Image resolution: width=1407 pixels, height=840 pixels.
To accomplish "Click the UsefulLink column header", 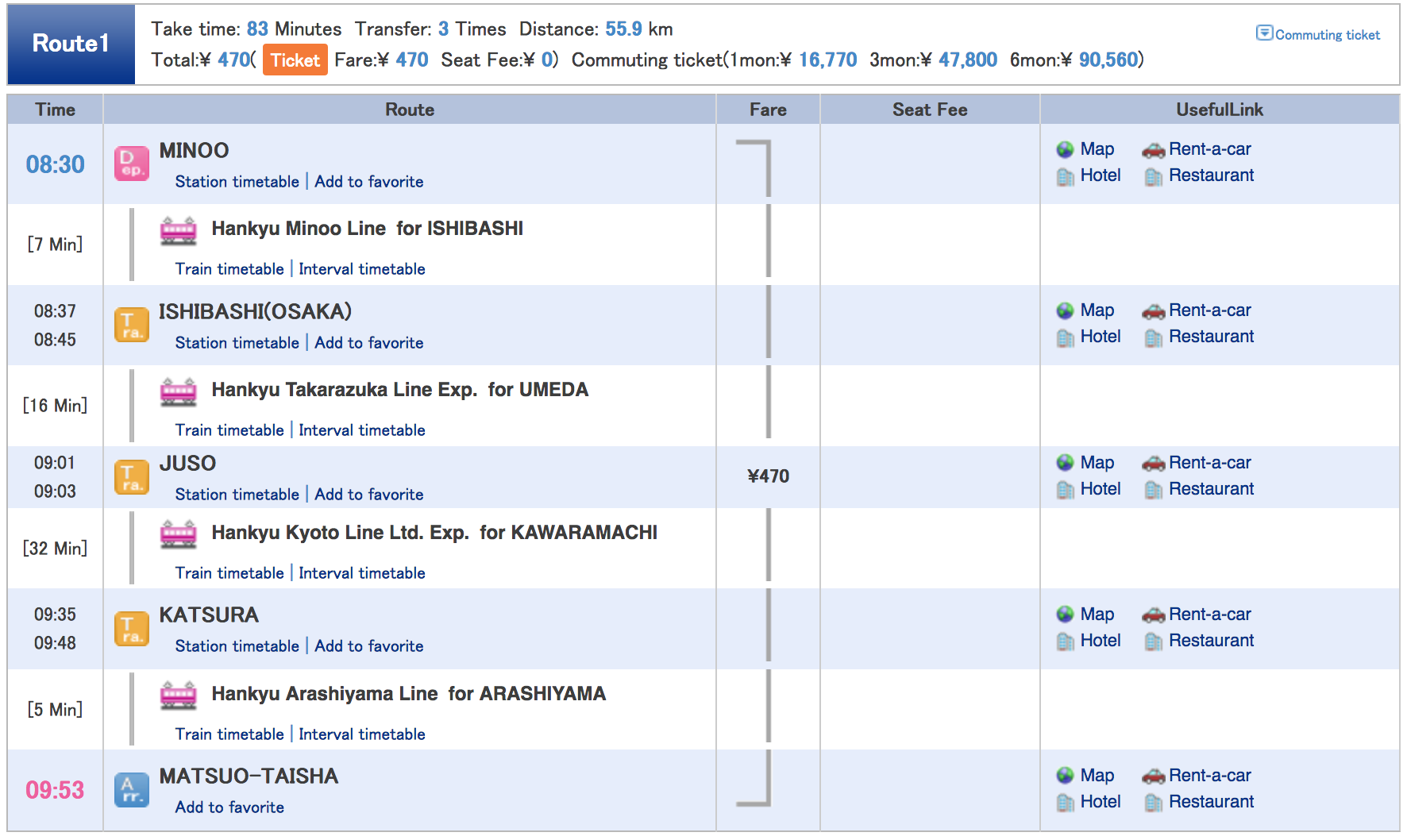I will click(1220, 110).
